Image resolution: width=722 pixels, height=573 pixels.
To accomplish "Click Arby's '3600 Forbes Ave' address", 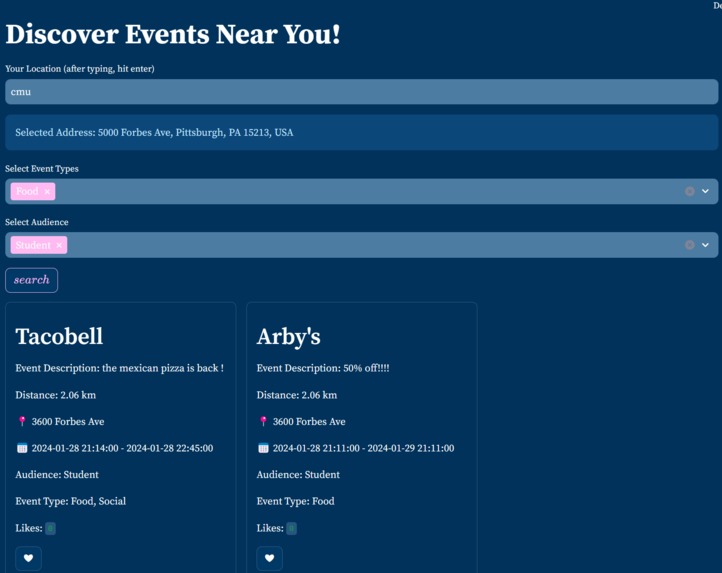I will pos(309,421).
